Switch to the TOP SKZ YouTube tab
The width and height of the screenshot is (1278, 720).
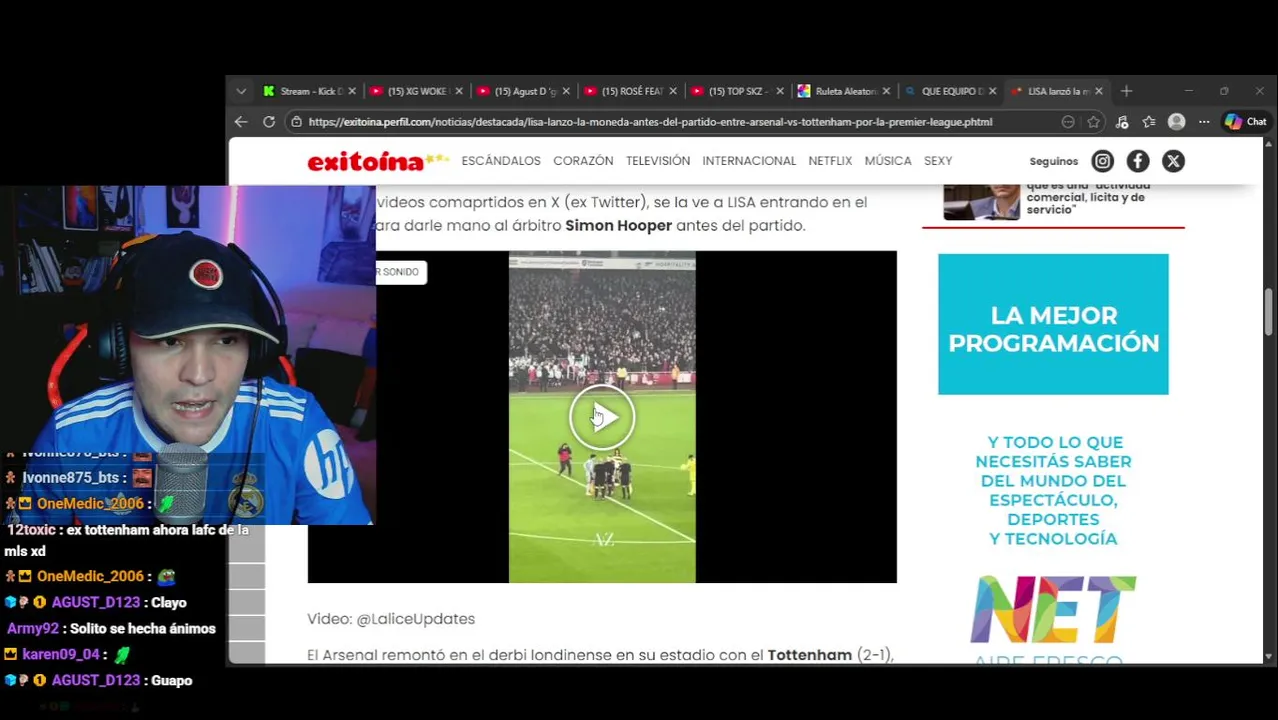point(730,91)
